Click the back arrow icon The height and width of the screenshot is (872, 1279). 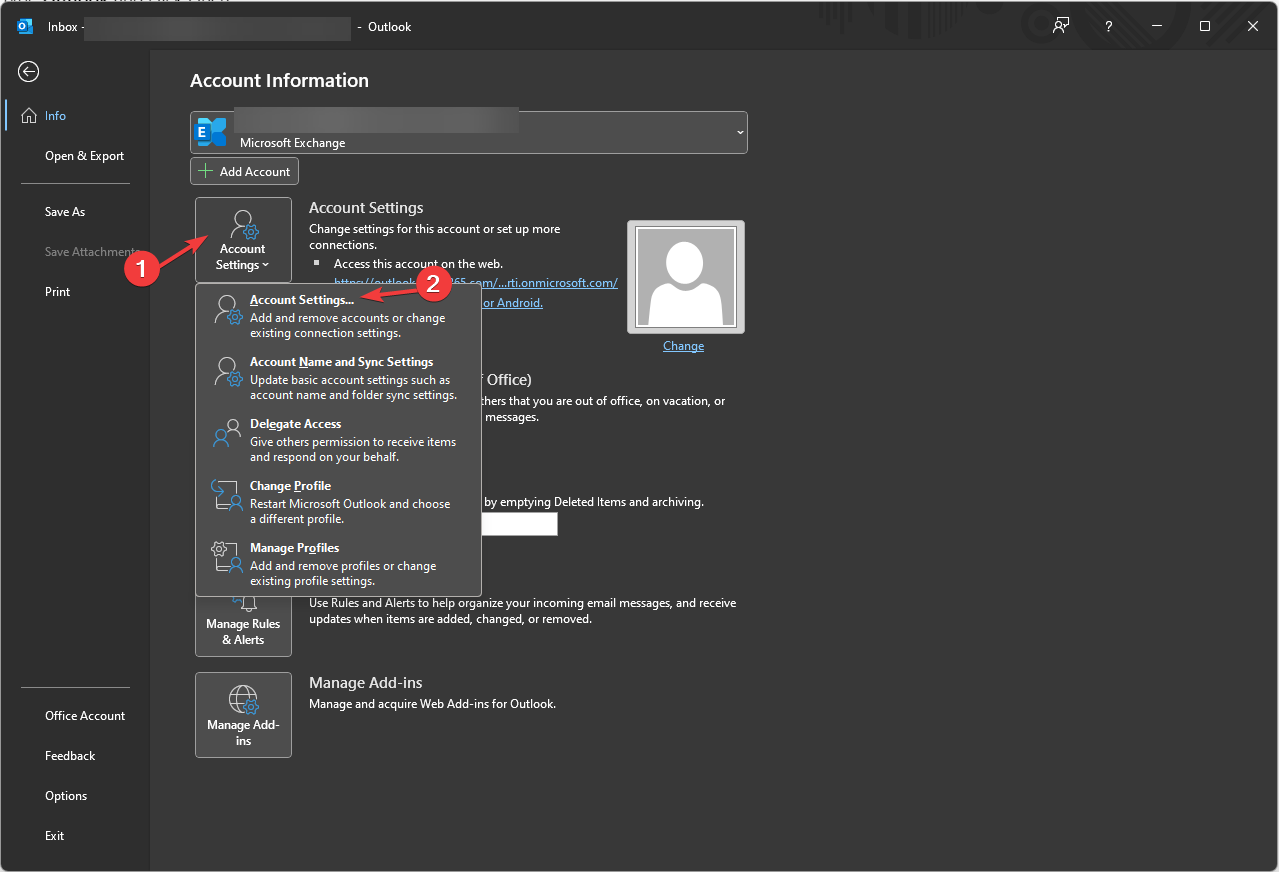pos(29,71)
